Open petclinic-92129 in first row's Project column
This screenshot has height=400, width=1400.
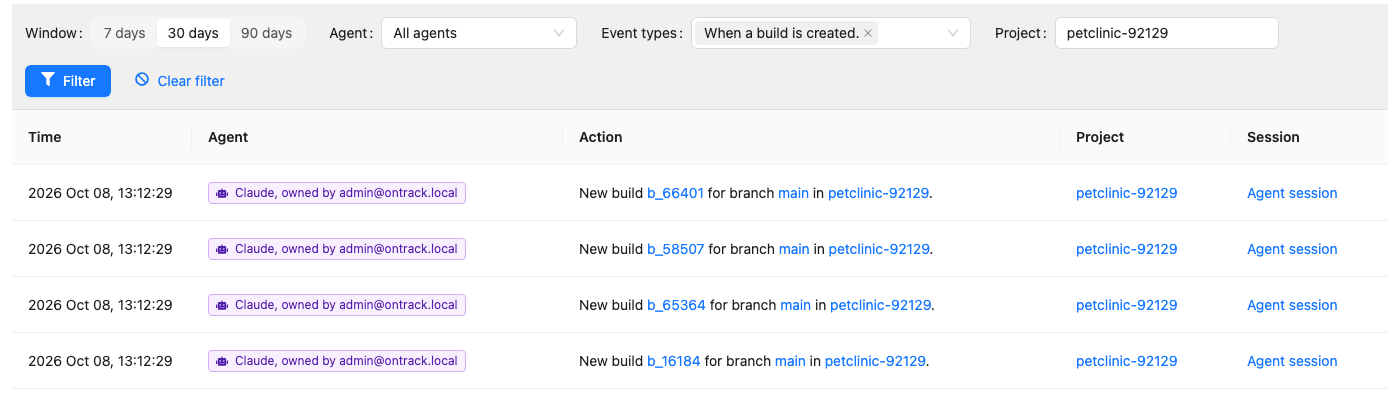pyautogui.click(x=1127, y=193)
